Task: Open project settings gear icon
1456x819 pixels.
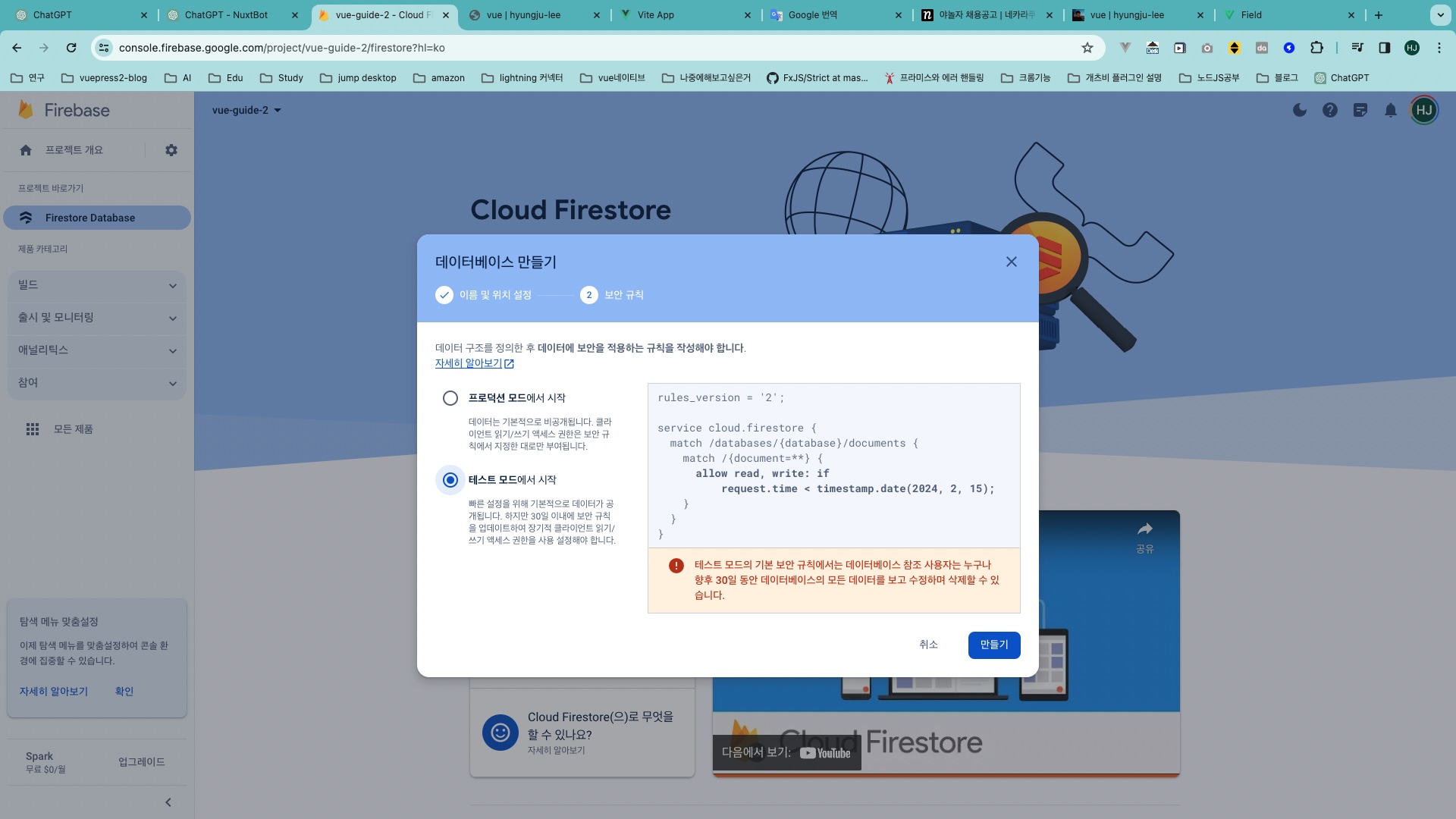Action: pyautogui.click(x=171, y=150)
